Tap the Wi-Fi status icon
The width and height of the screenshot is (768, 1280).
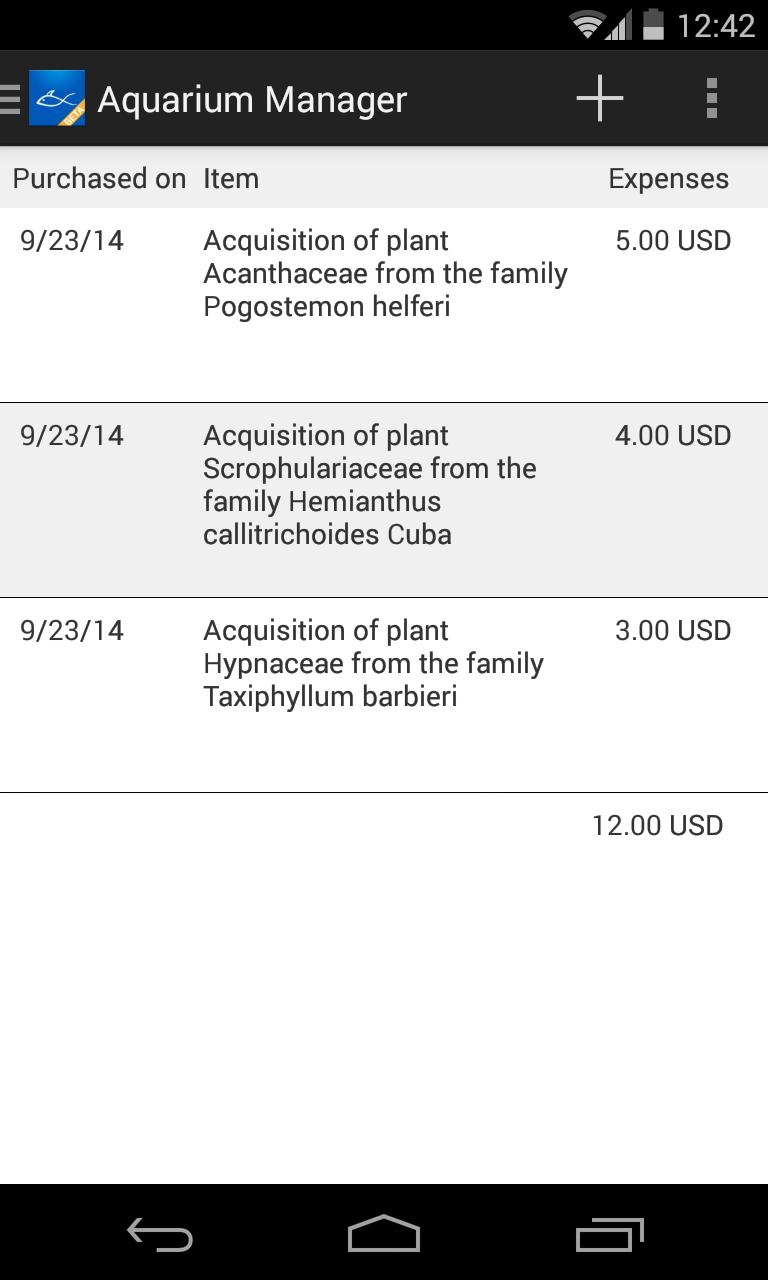pos(586,25)
